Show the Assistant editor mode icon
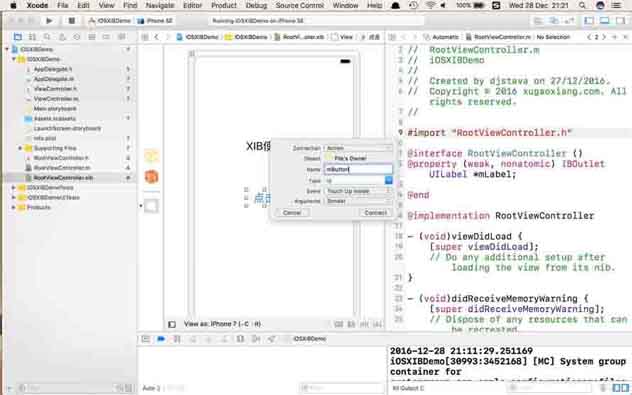 click(x=554, y=21)
